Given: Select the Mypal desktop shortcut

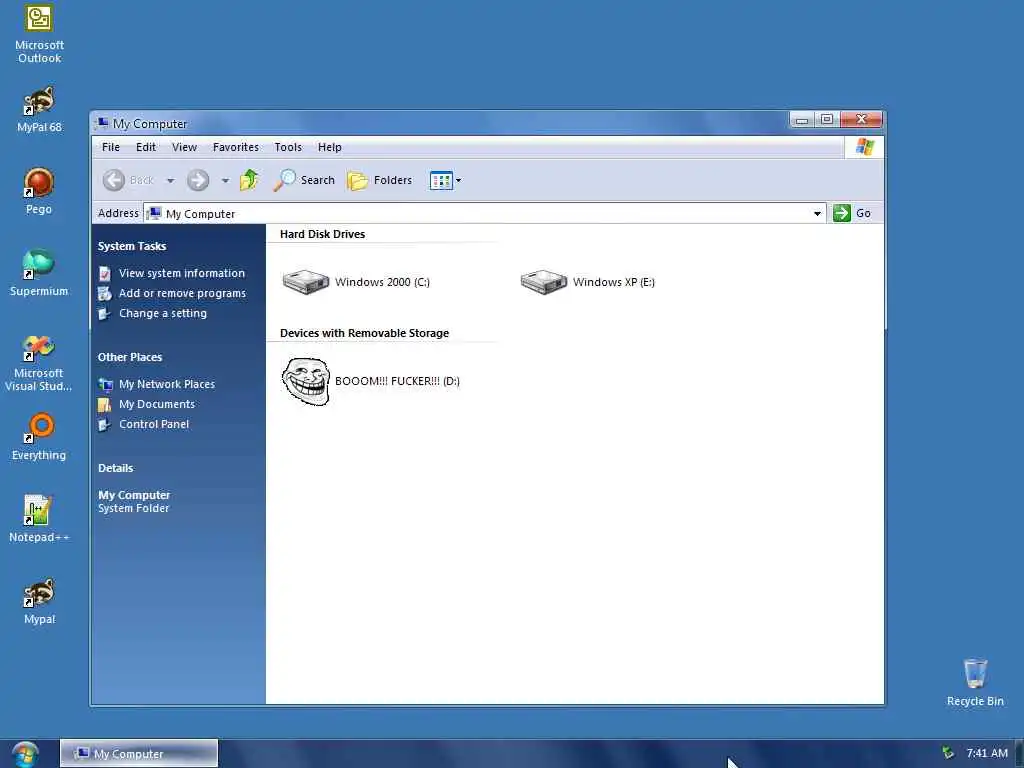Looking at the screenshot, I should pyautogui.click(x=39, y=601).
